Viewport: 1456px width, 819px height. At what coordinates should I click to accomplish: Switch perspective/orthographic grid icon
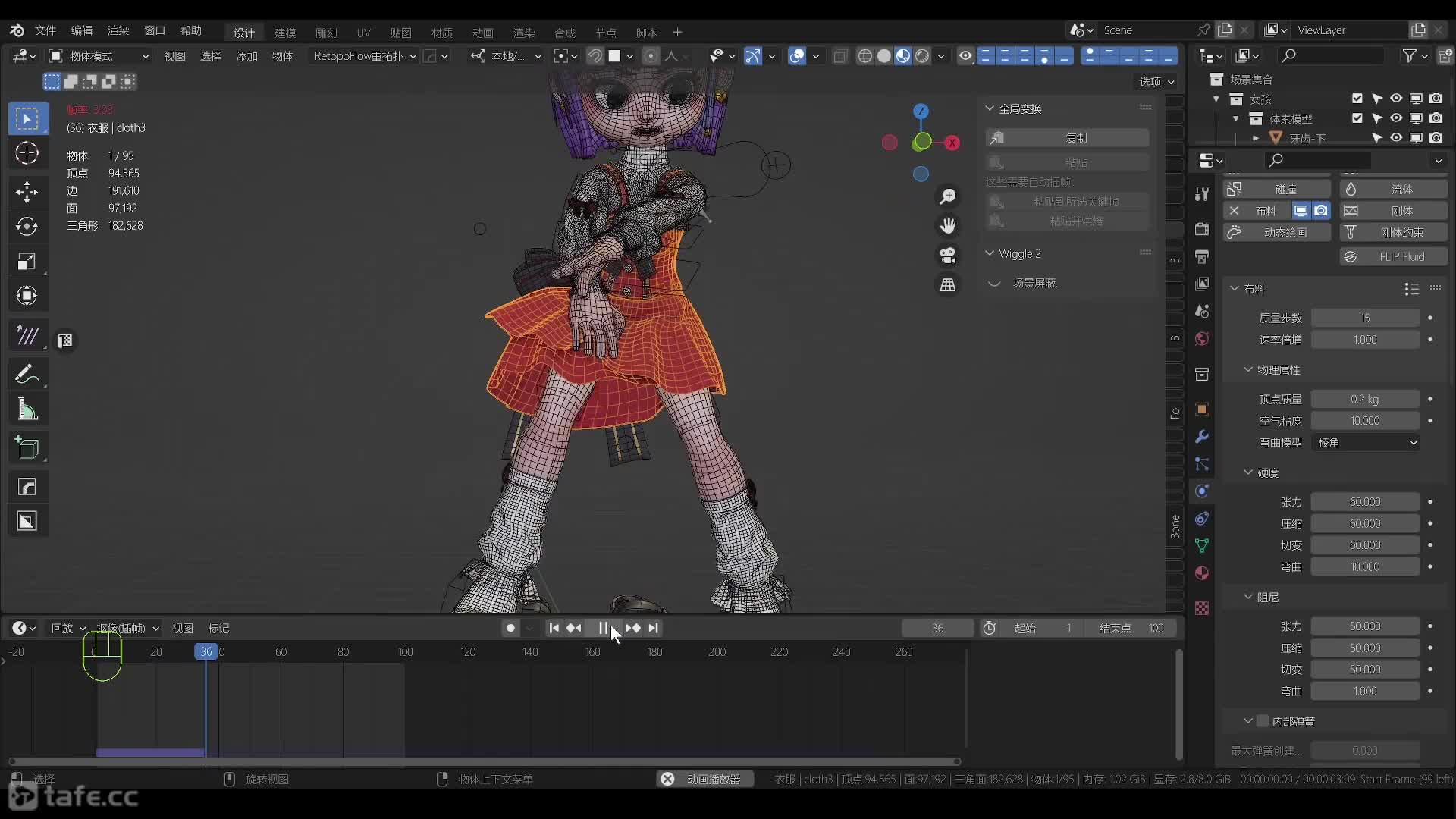click(948, 284)
